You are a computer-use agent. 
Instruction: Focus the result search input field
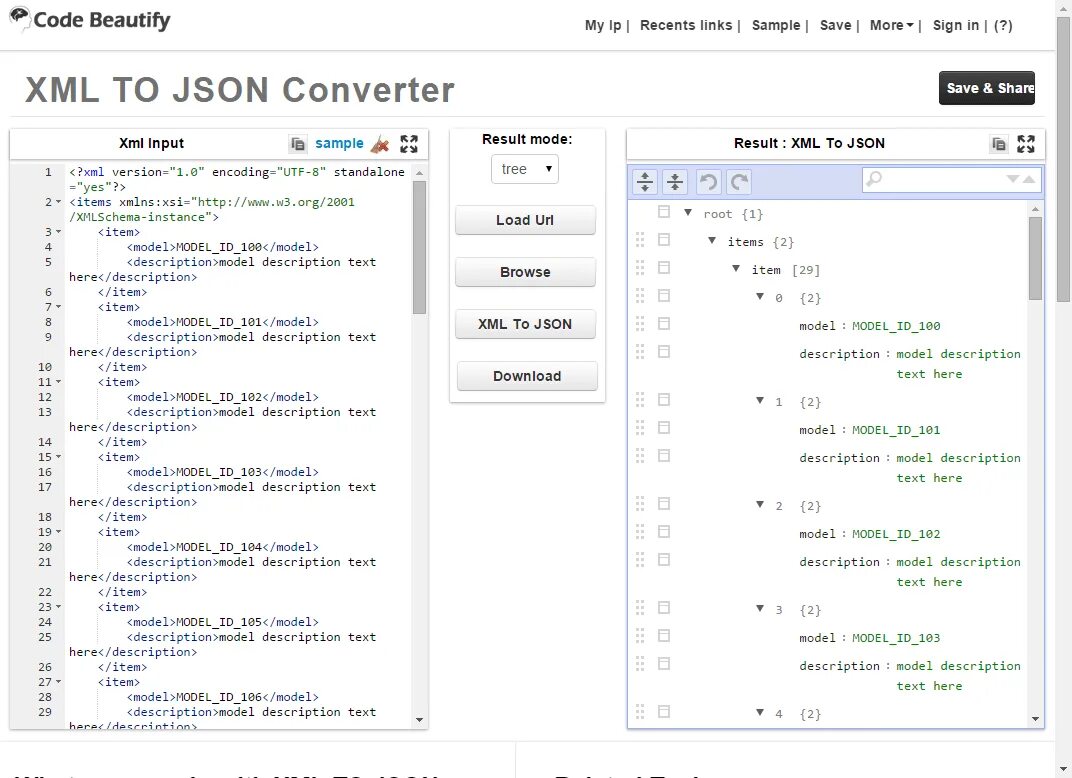[x=952, y=180]
